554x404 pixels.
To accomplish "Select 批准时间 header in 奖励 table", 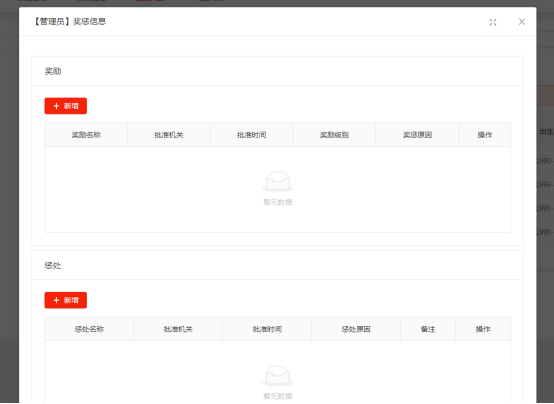I will pos(252,135).
